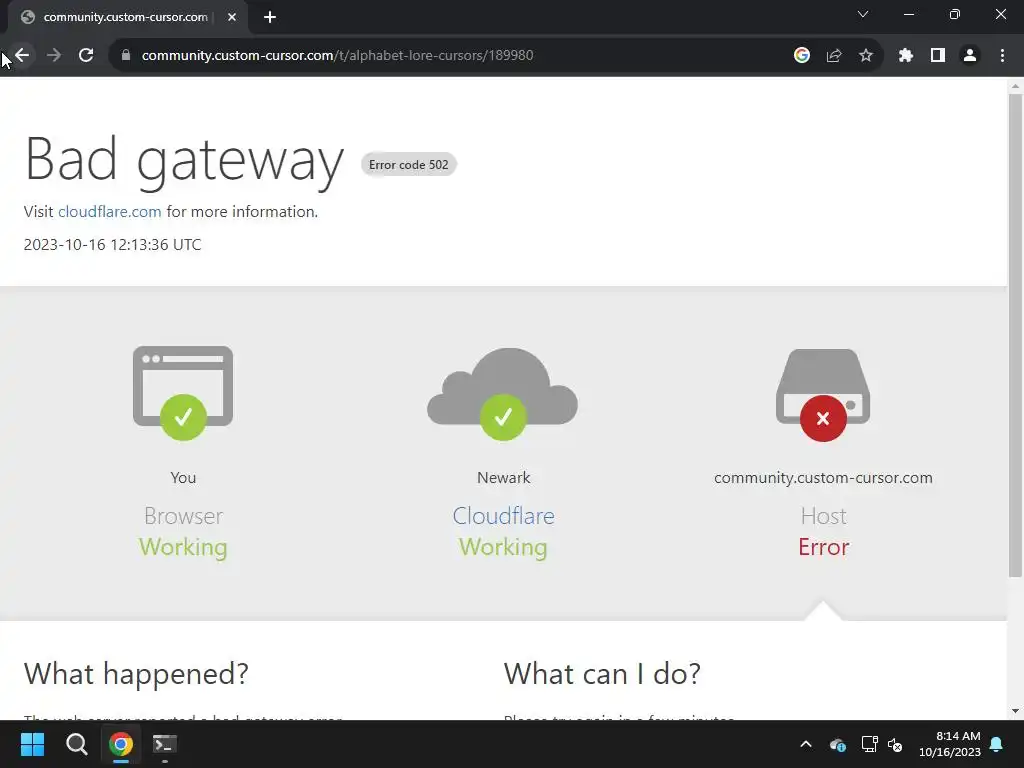Click the Cloudflare cloud icon with checkmark
Image resolution: width=1024 pixels, height=768 pixels.
(502, 394)
